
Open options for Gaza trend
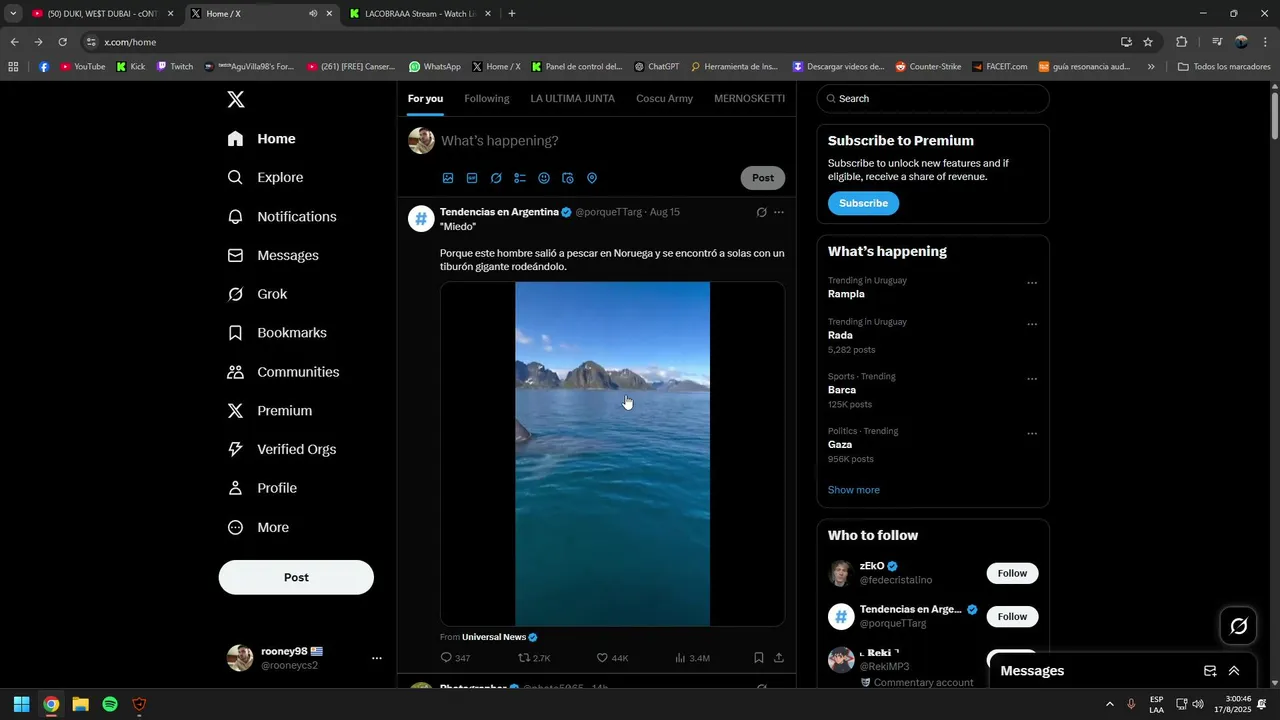pos(1032,434)
